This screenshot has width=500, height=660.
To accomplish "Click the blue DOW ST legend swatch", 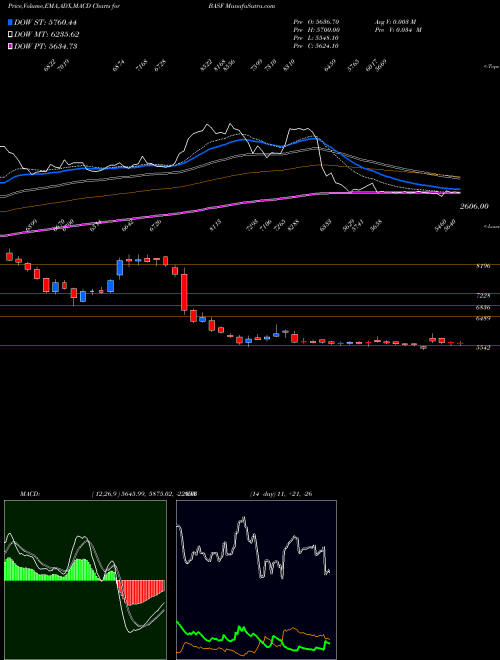I will (10, 22).
